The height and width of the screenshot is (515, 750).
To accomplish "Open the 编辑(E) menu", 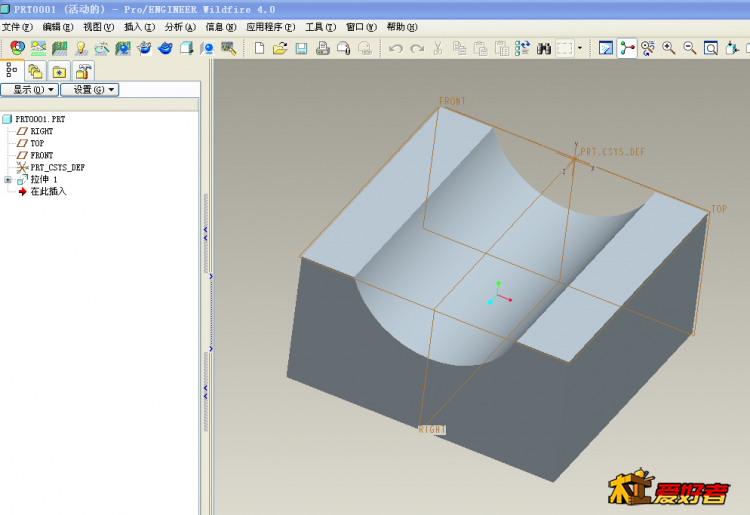I will pyautogui.click(x=58, y=27).
